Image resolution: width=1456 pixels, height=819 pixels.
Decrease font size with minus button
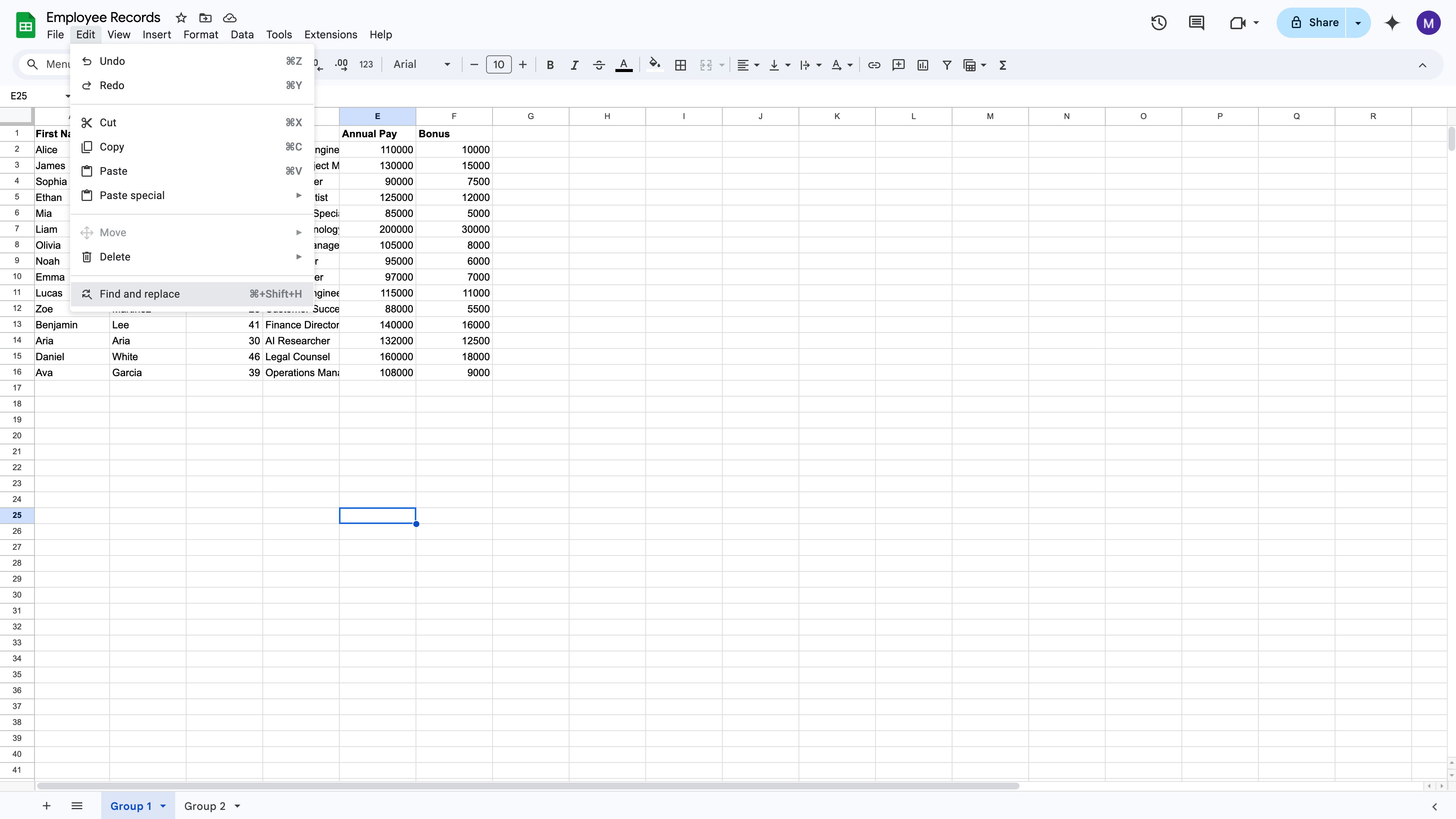(474, 65)
